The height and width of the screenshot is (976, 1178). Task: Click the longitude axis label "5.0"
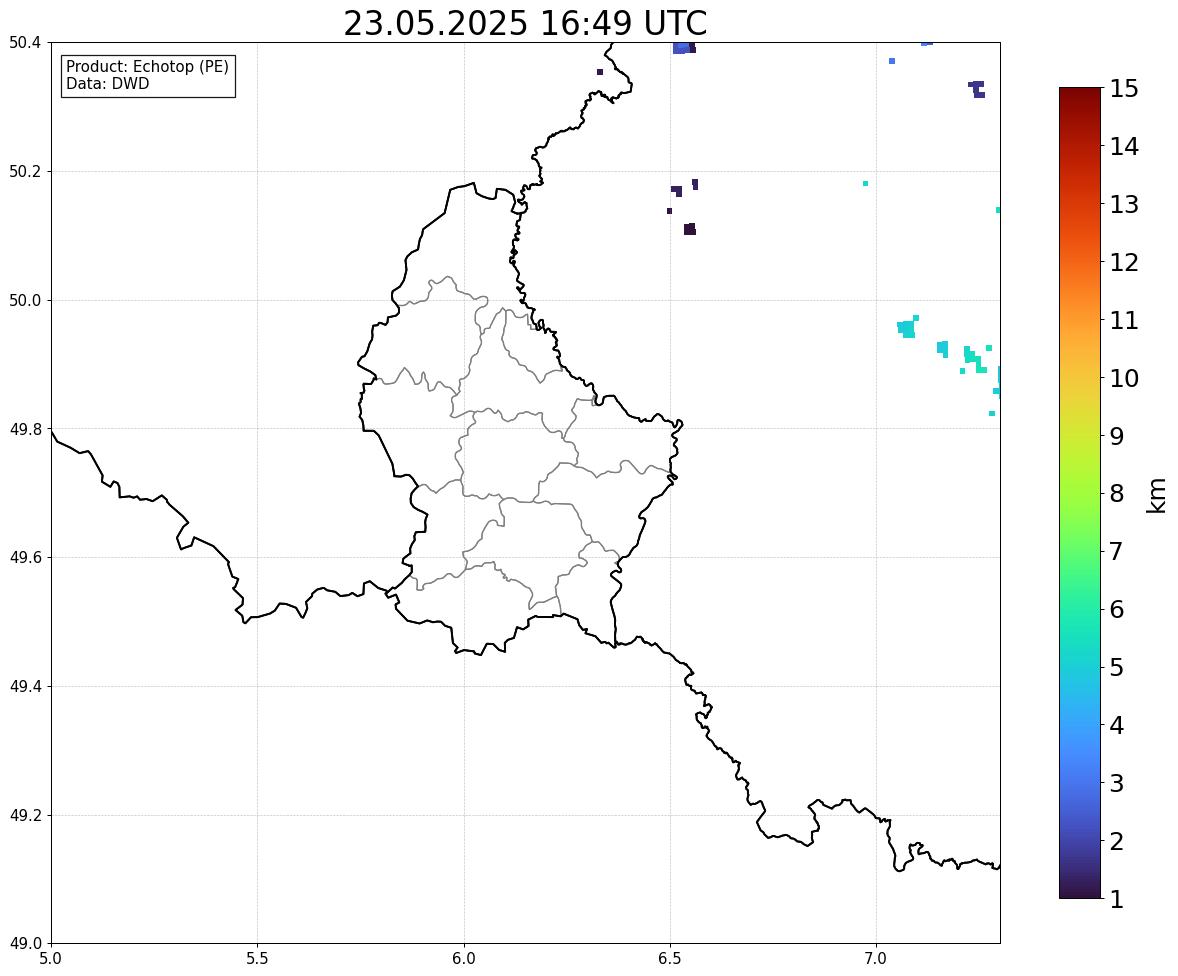pyautogui.click(x=51, y=959)
